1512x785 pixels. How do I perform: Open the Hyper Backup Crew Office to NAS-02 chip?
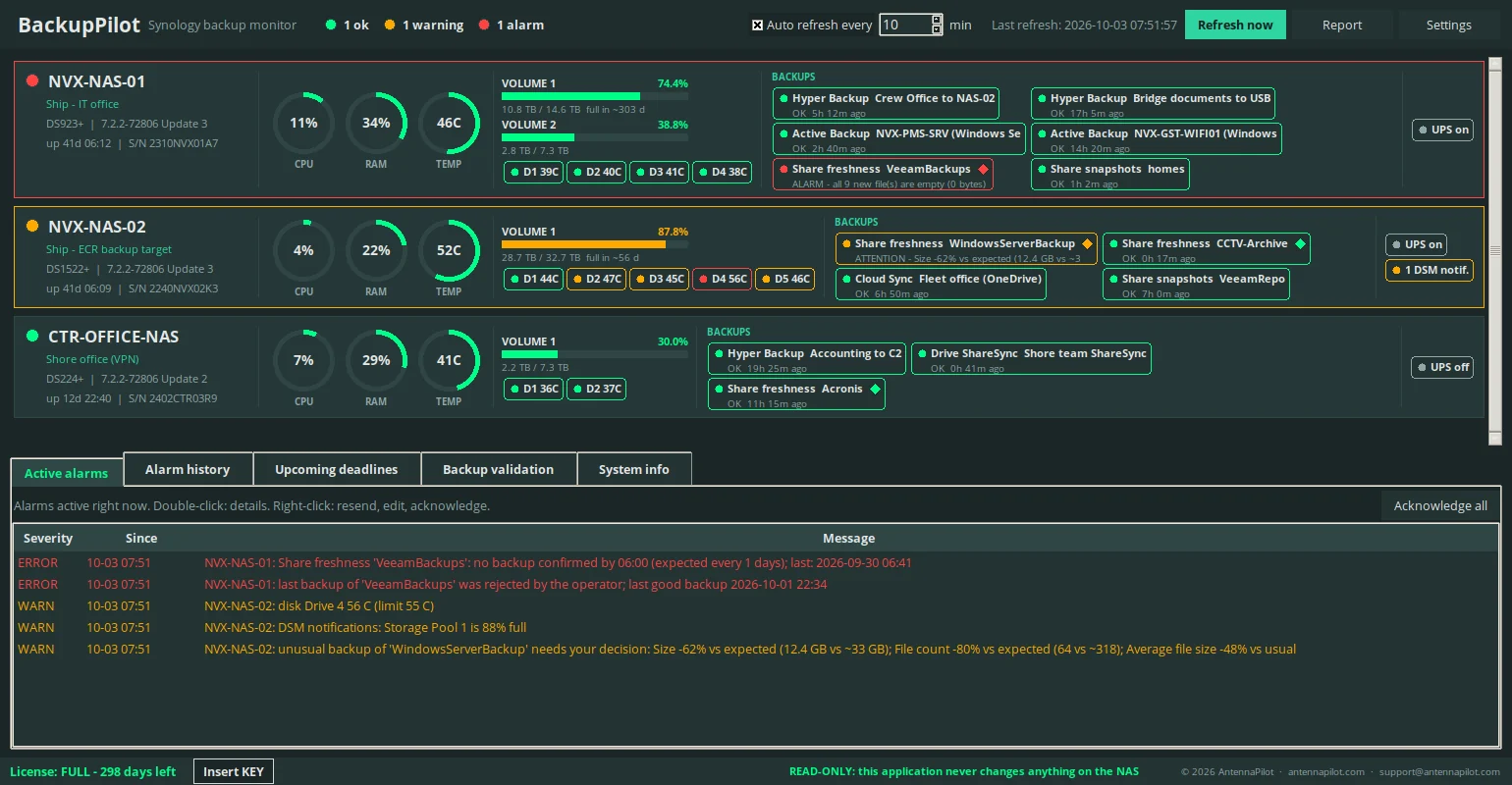point(887,103)
